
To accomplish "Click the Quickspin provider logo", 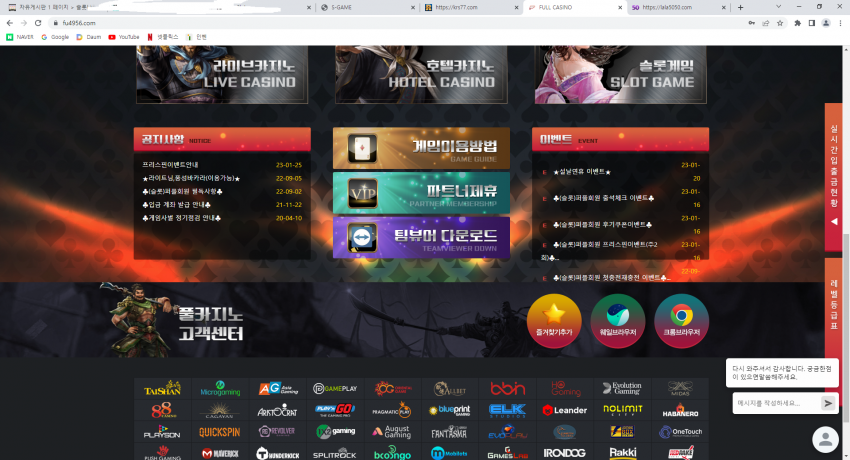I will [220, 432].
